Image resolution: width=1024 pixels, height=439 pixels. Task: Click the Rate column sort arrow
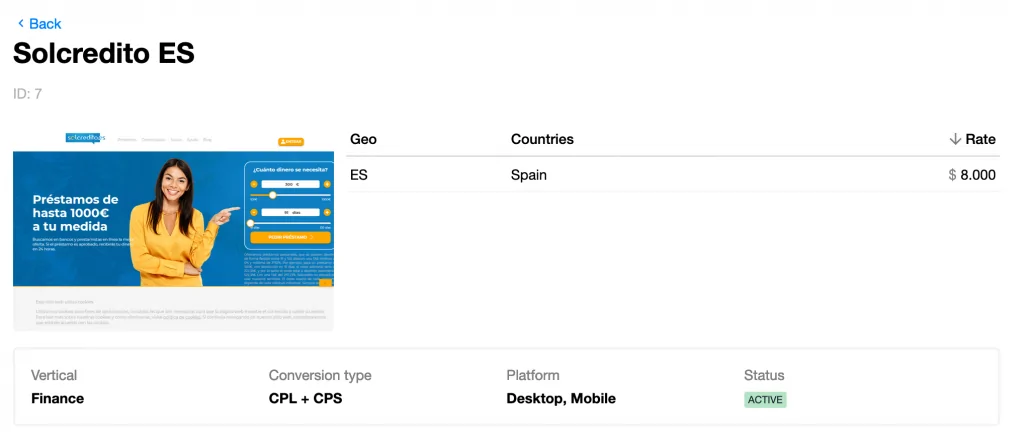pos(955,139)
